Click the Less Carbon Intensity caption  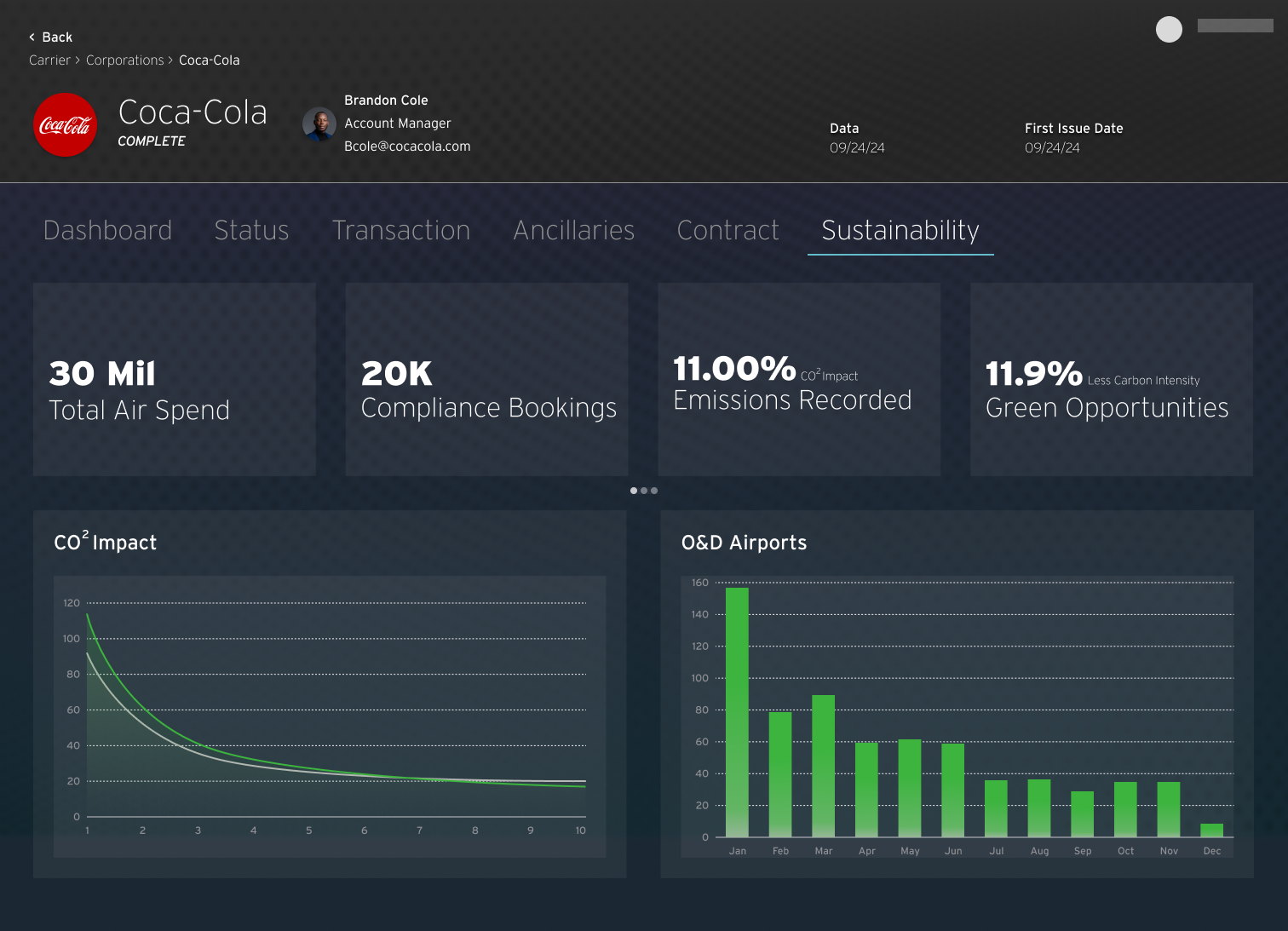pos(1143,381)
